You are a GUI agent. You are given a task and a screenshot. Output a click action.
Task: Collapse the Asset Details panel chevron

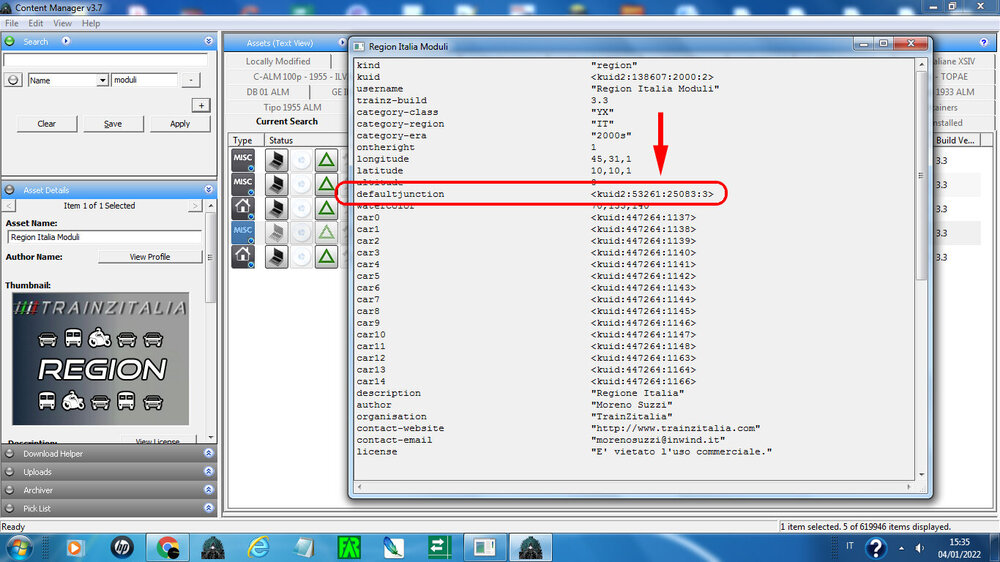click(209, 189)
